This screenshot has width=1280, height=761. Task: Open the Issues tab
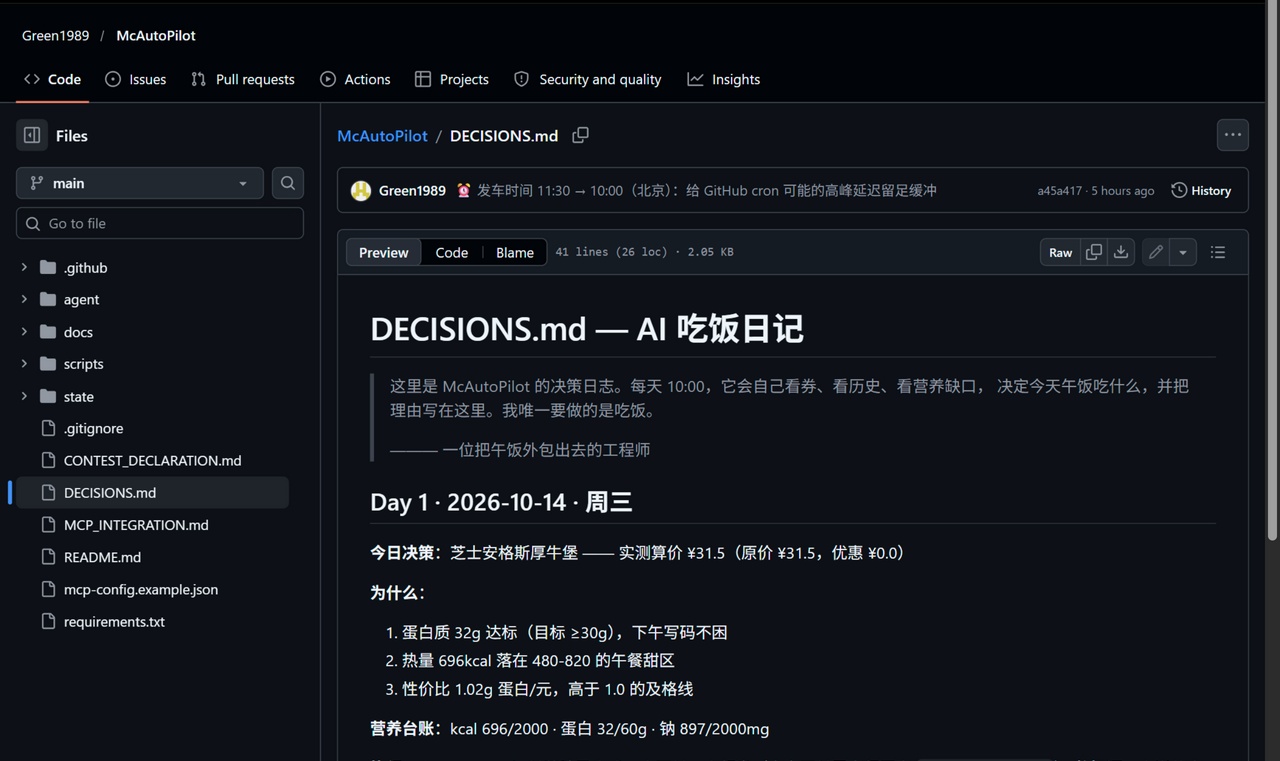[136, 79]
